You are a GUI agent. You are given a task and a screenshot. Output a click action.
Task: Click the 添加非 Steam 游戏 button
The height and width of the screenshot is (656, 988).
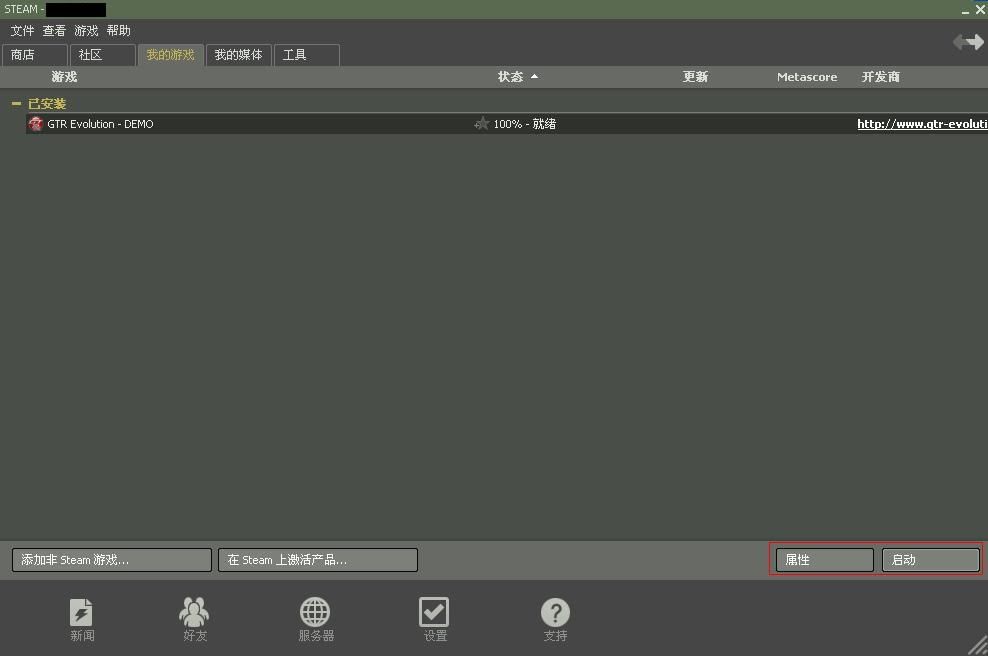(x=112, y=560)
